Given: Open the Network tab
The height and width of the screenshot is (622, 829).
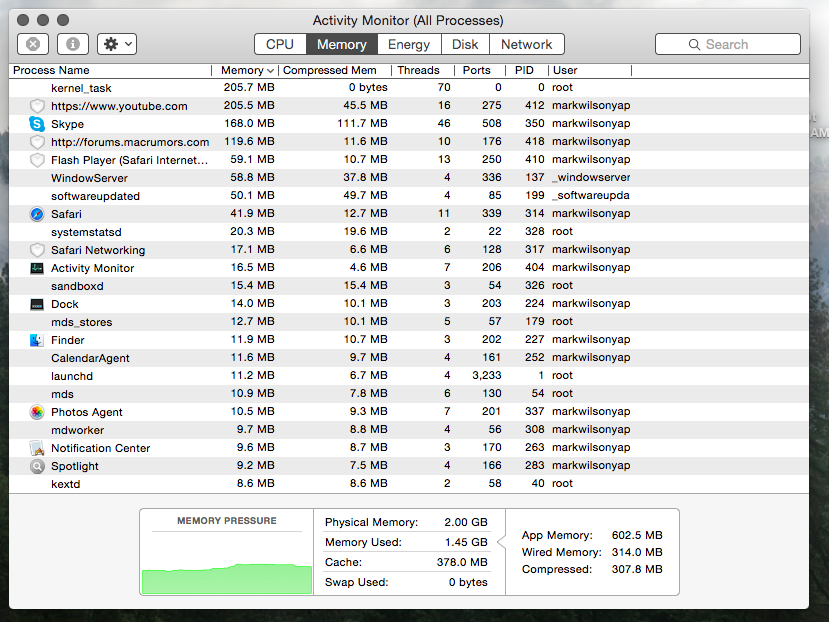Looking at the screenshot, I should 527,44.
